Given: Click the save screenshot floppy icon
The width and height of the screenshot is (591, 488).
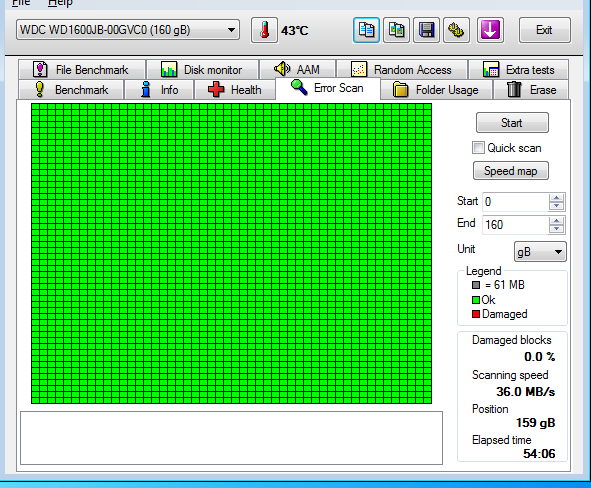Looking at the screenshot, I should [426, 30].
